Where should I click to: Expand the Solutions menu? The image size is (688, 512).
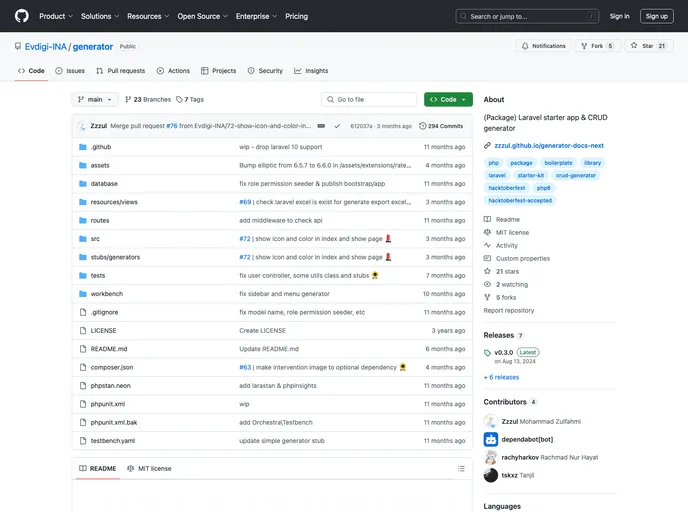tap(100, 16)
